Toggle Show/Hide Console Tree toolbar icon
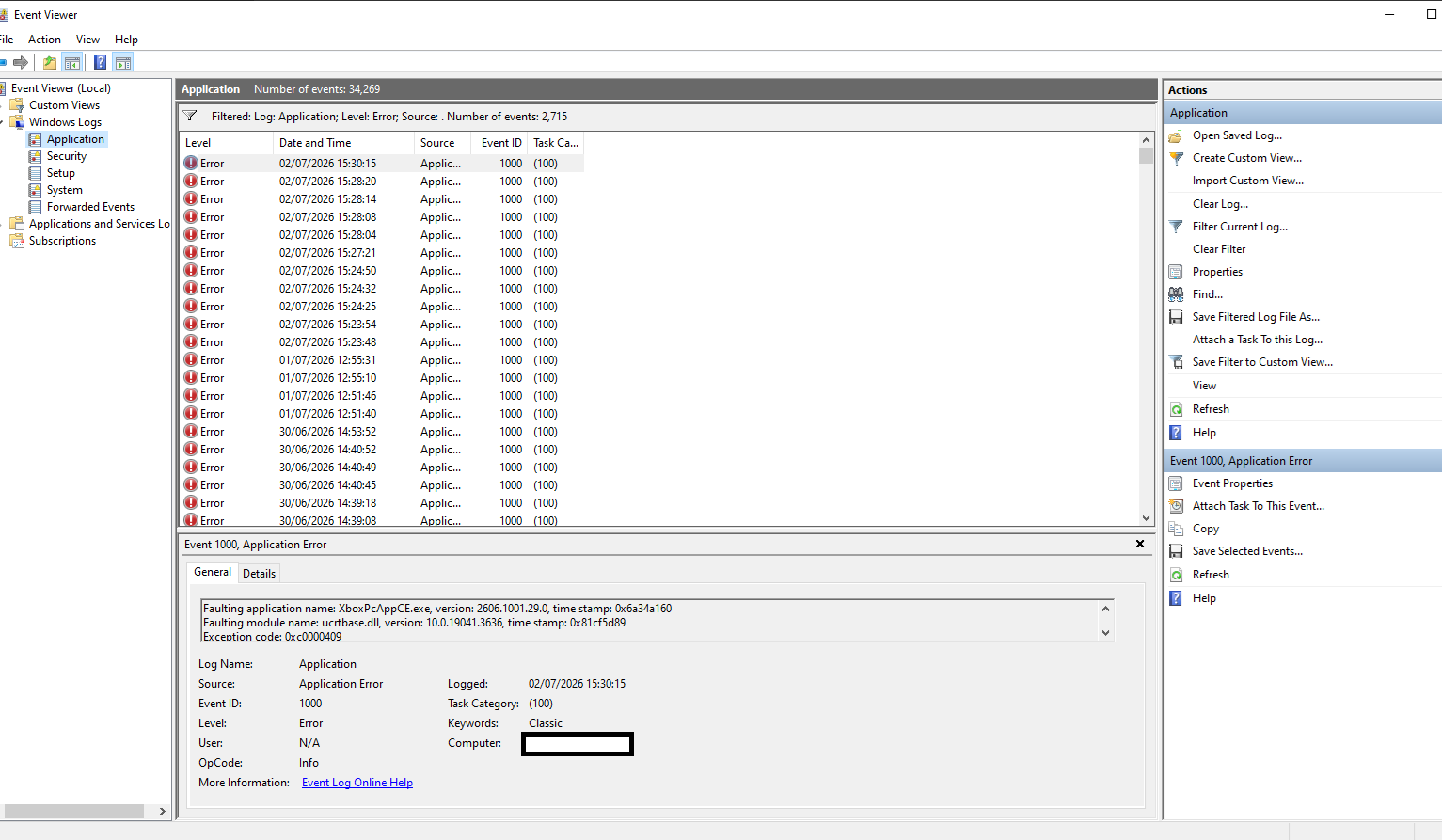1442x840 pixels. pos(72,63)
